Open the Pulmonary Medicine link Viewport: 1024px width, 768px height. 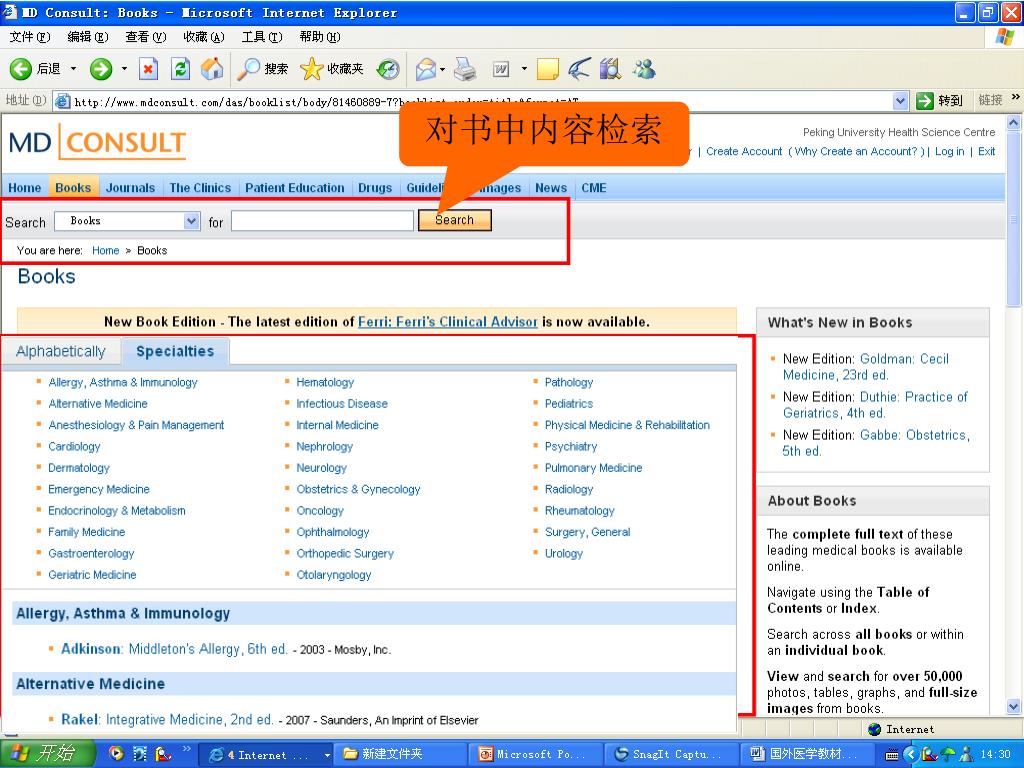(594, 468)
